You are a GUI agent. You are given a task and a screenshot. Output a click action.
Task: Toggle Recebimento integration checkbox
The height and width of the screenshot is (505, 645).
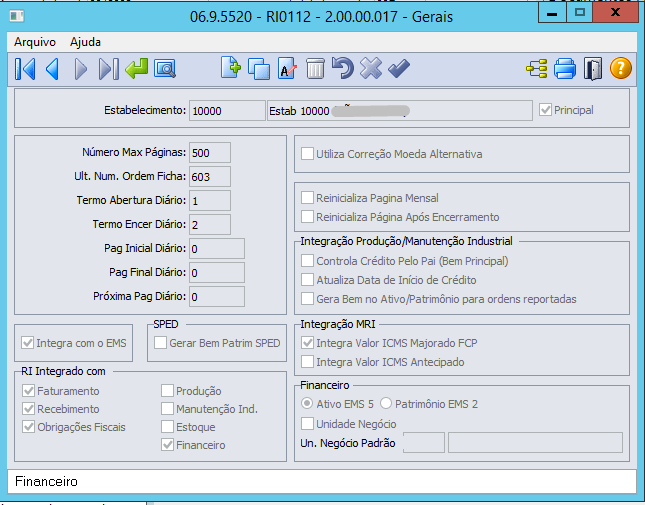click(28, 408)
